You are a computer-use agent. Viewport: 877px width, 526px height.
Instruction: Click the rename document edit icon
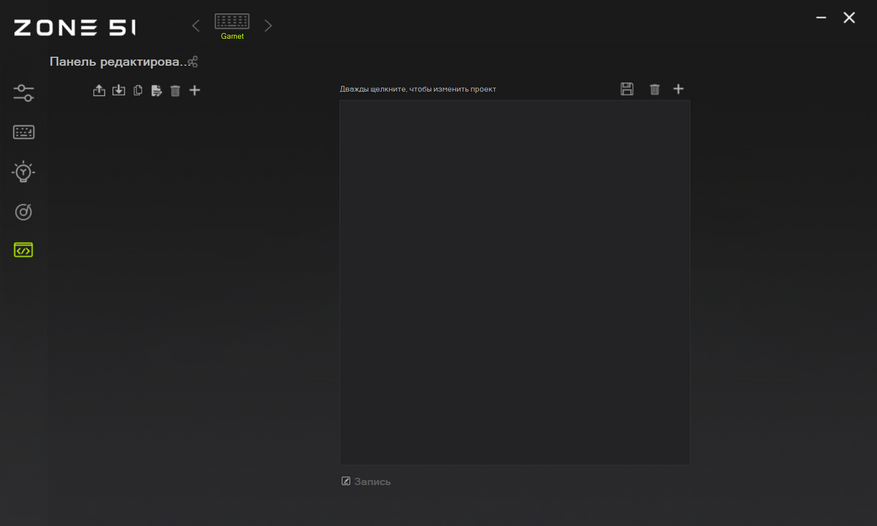click(157, 90)
